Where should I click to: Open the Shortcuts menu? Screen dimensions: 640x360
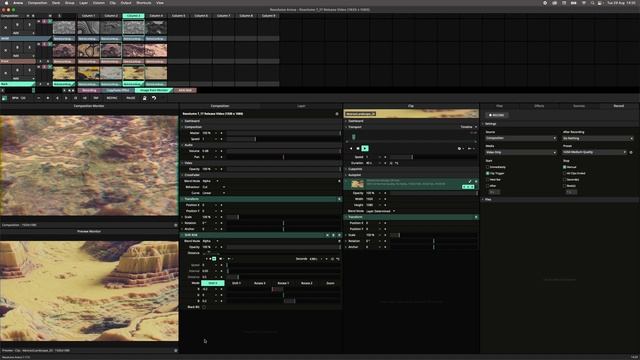pyautogui.click(x=144, y=3)
